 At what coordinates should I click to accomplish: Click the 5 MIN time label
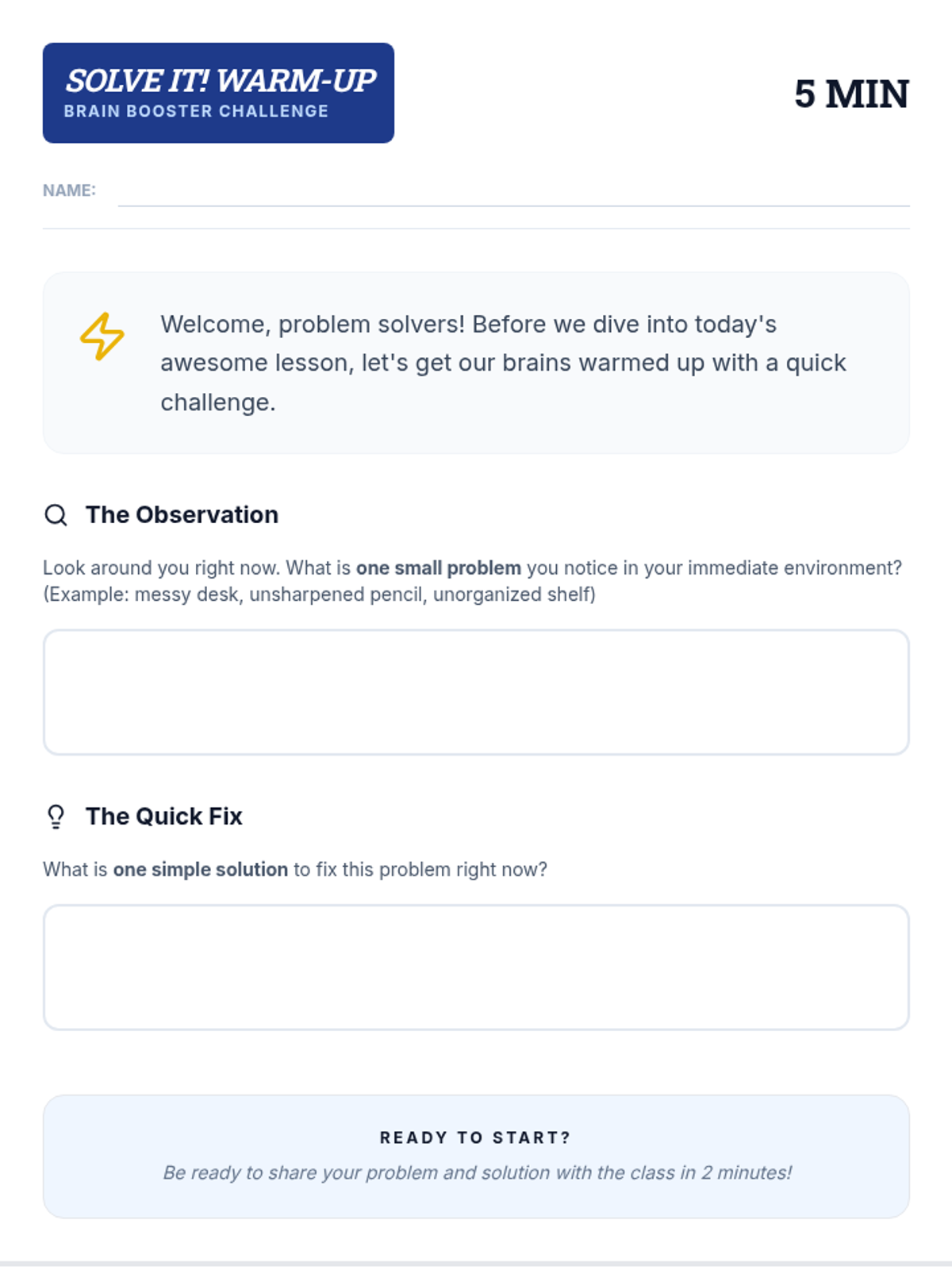(851, 94)
